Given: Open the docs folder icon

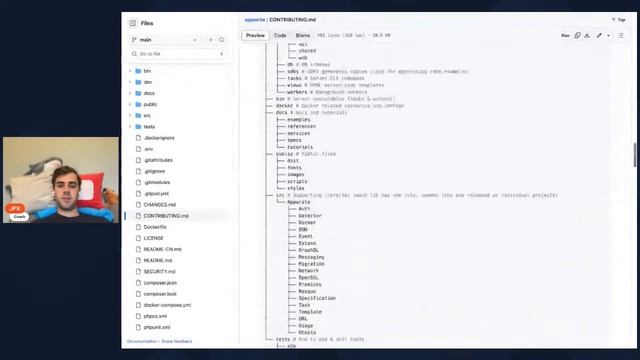Looking at the screenshot, I should (138, 93).
